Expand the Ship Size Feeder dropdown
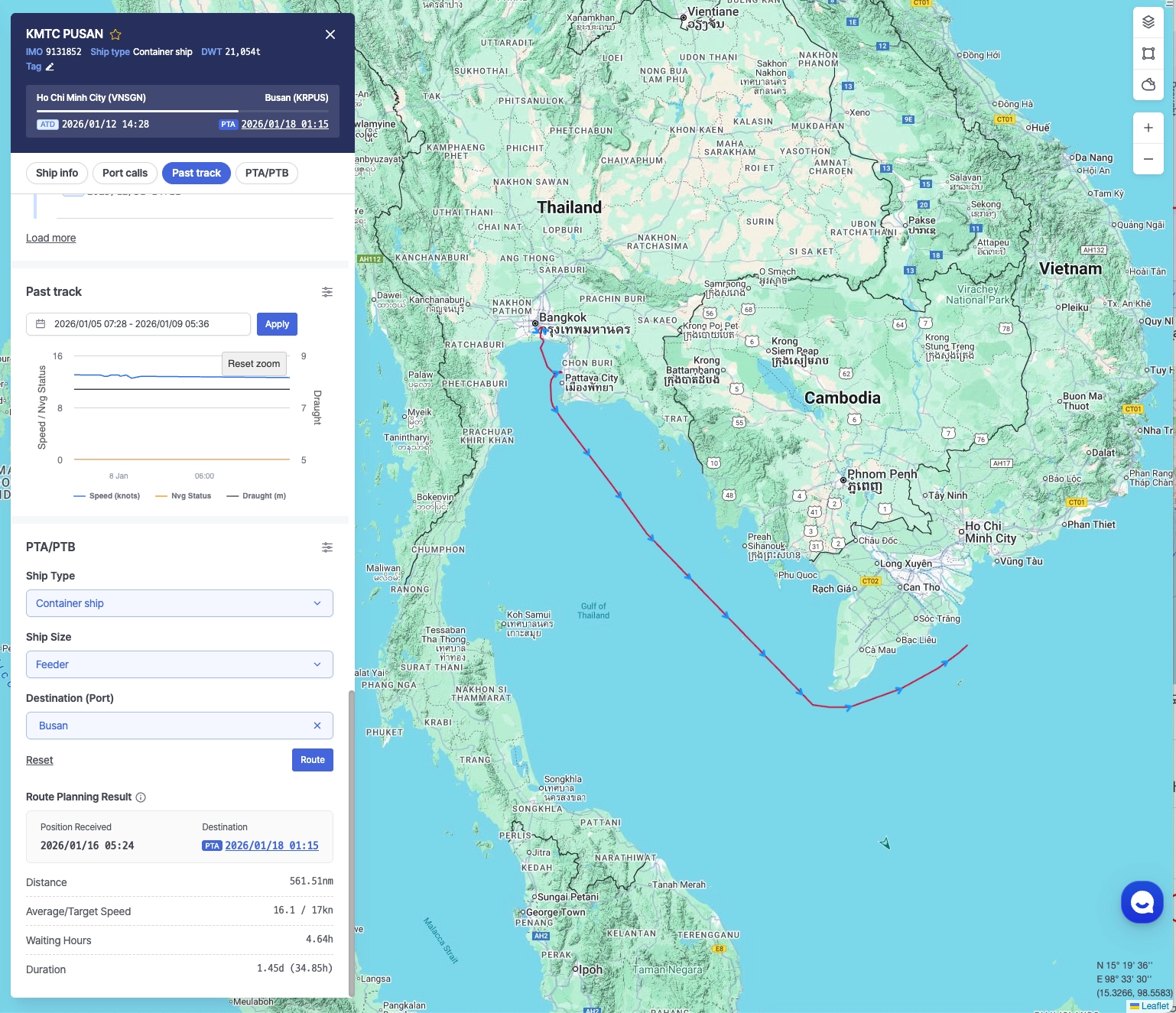The width and height of the screenshot is (1176, 1013). (180, 664)
